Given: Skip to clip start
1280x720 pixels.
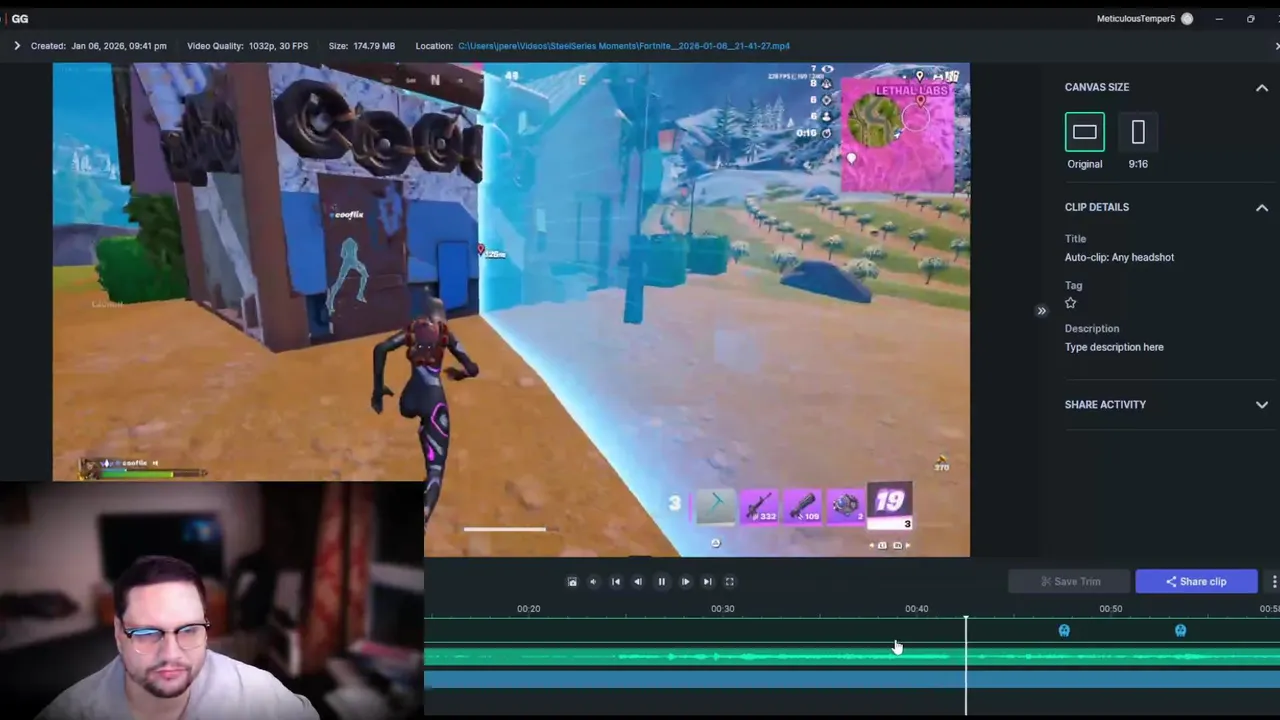Looking at the screenshot, I should pyautogui.click(x=616, y=582).
